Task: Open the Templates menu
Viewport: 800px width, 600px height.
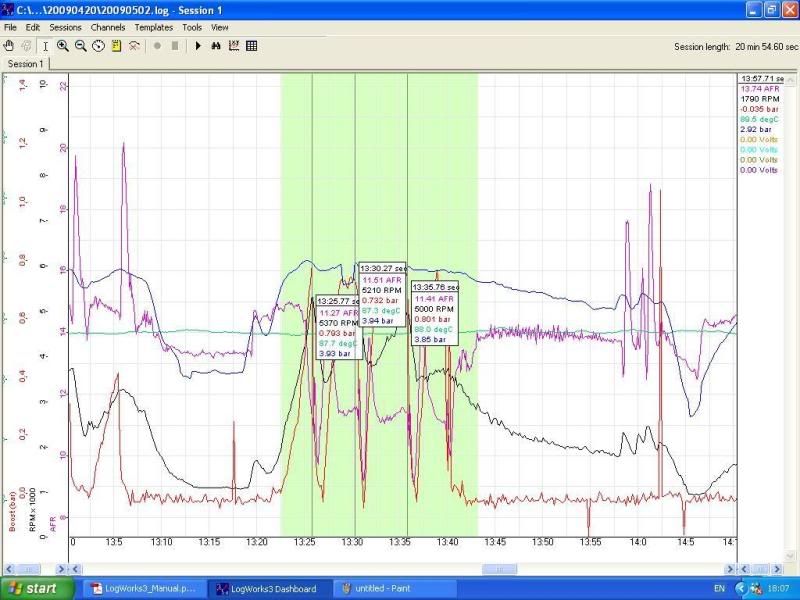Action: (x=153, y=27)
